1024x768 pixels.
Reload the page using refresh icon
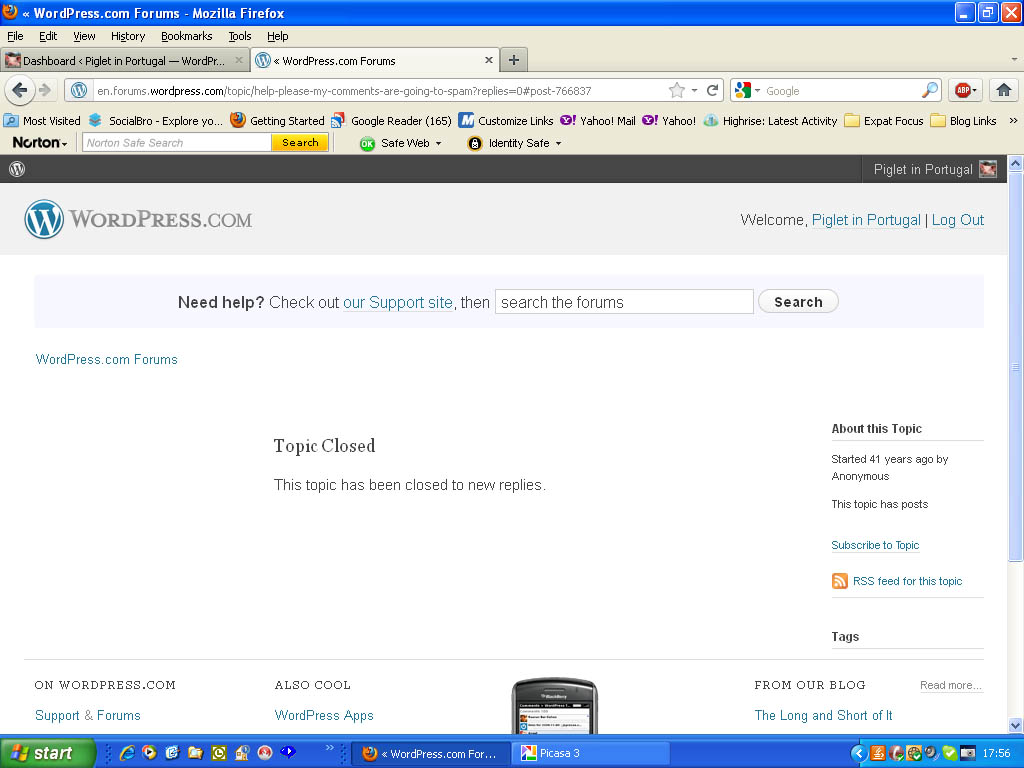coord(713,90)
